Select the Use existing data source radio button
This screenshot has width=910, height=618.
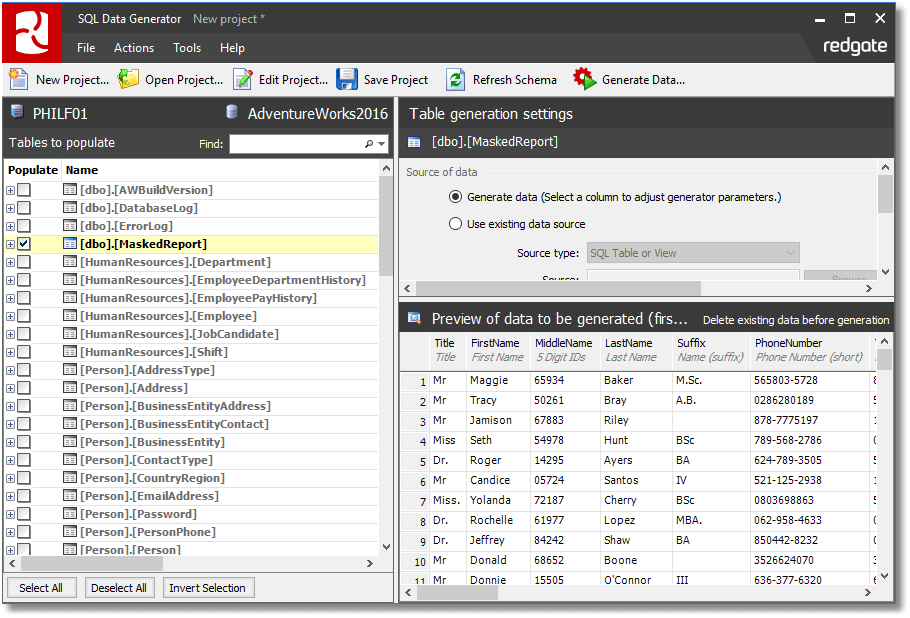[456, 223]
